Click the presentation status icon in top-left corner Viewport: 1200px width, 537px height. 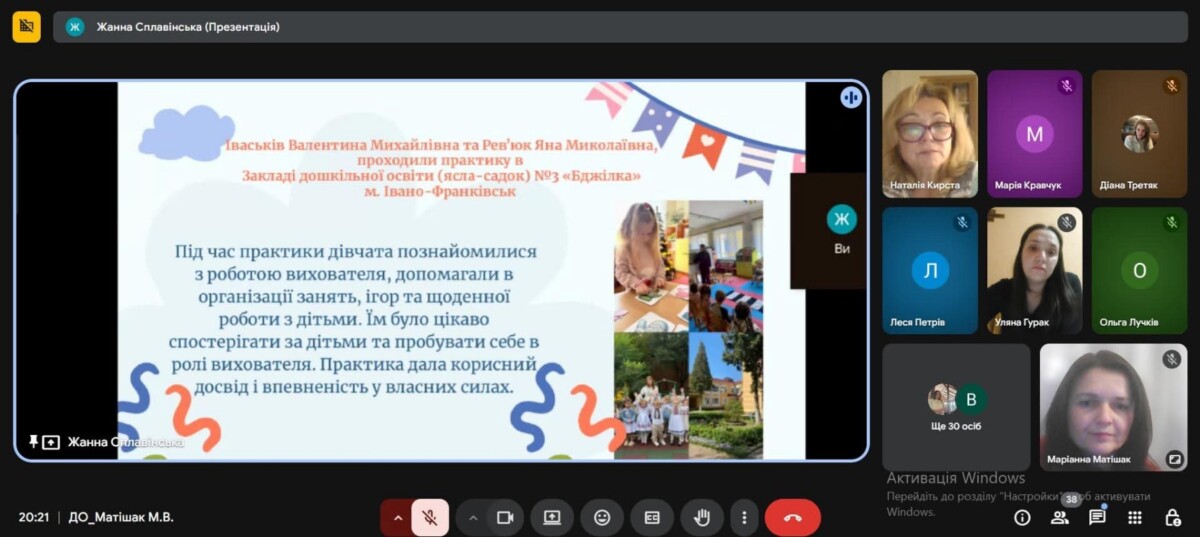click(x=26, y=27)
